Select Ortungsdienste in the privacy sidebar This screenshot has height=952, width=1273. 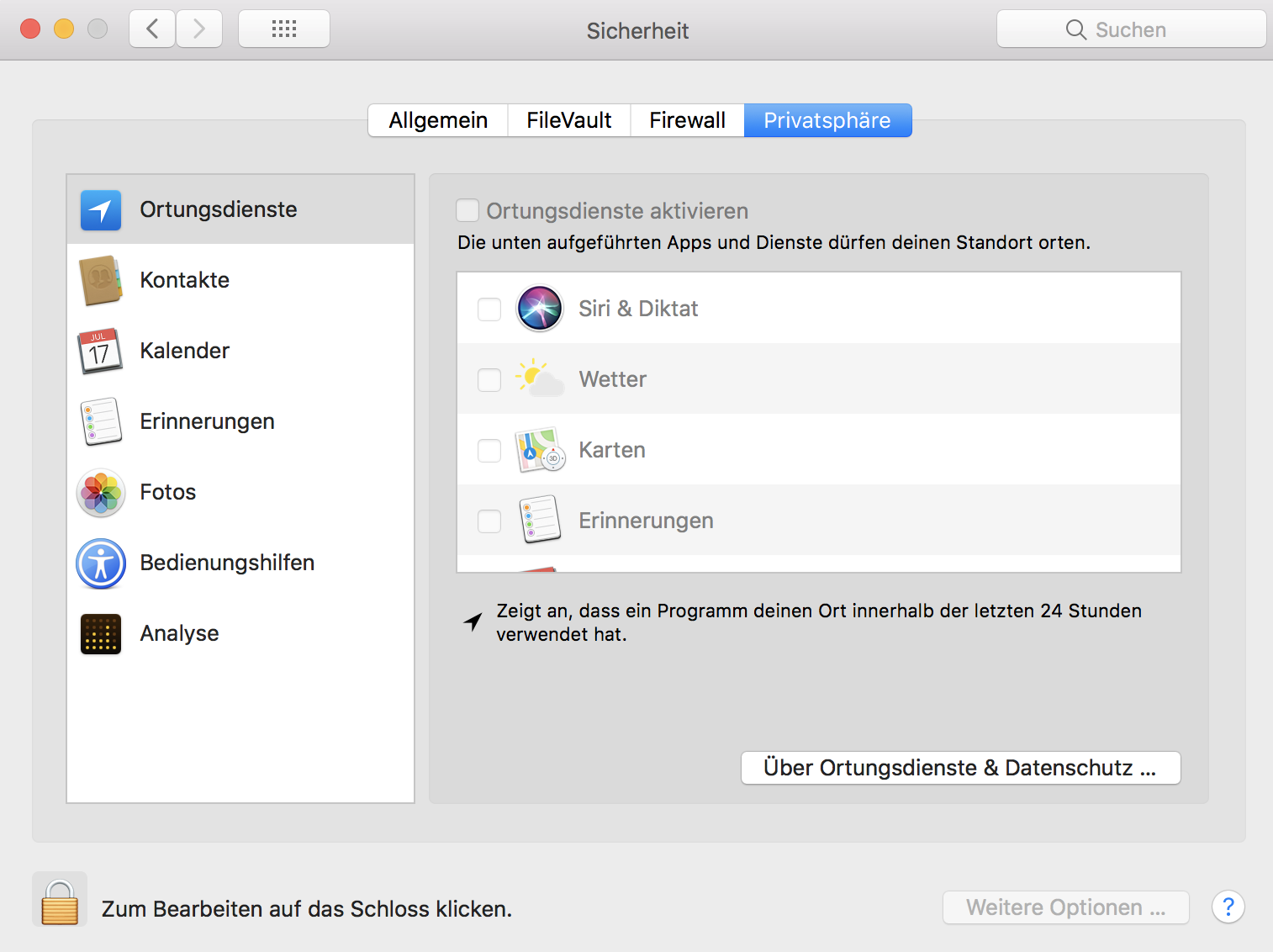click(240, 209)
